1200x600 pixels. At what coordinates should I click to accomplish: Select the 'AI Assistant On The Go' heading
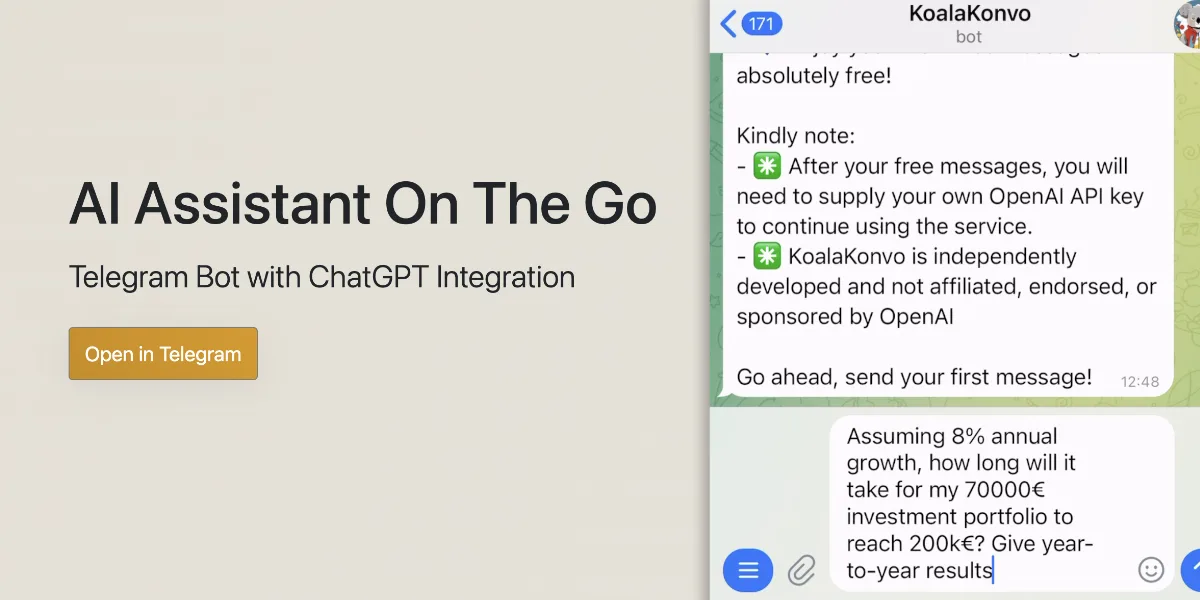(363, 204)
